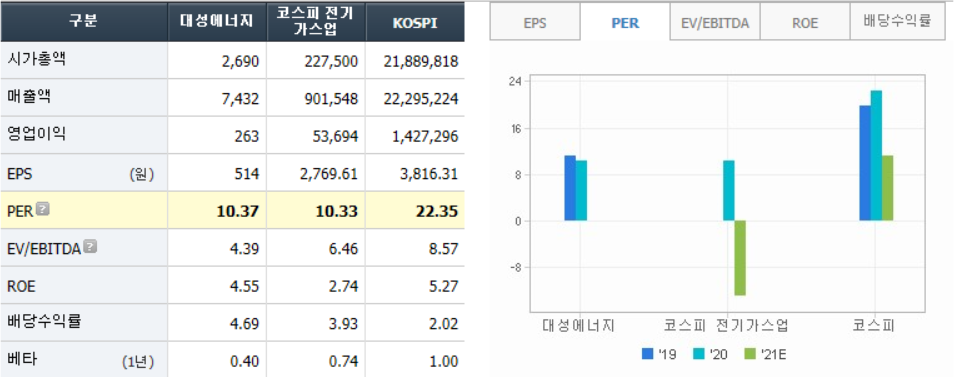This screenshot has width=955, height=377.
Task: Switch to the EPS chart tab
Action: click(x=535, y=23)
